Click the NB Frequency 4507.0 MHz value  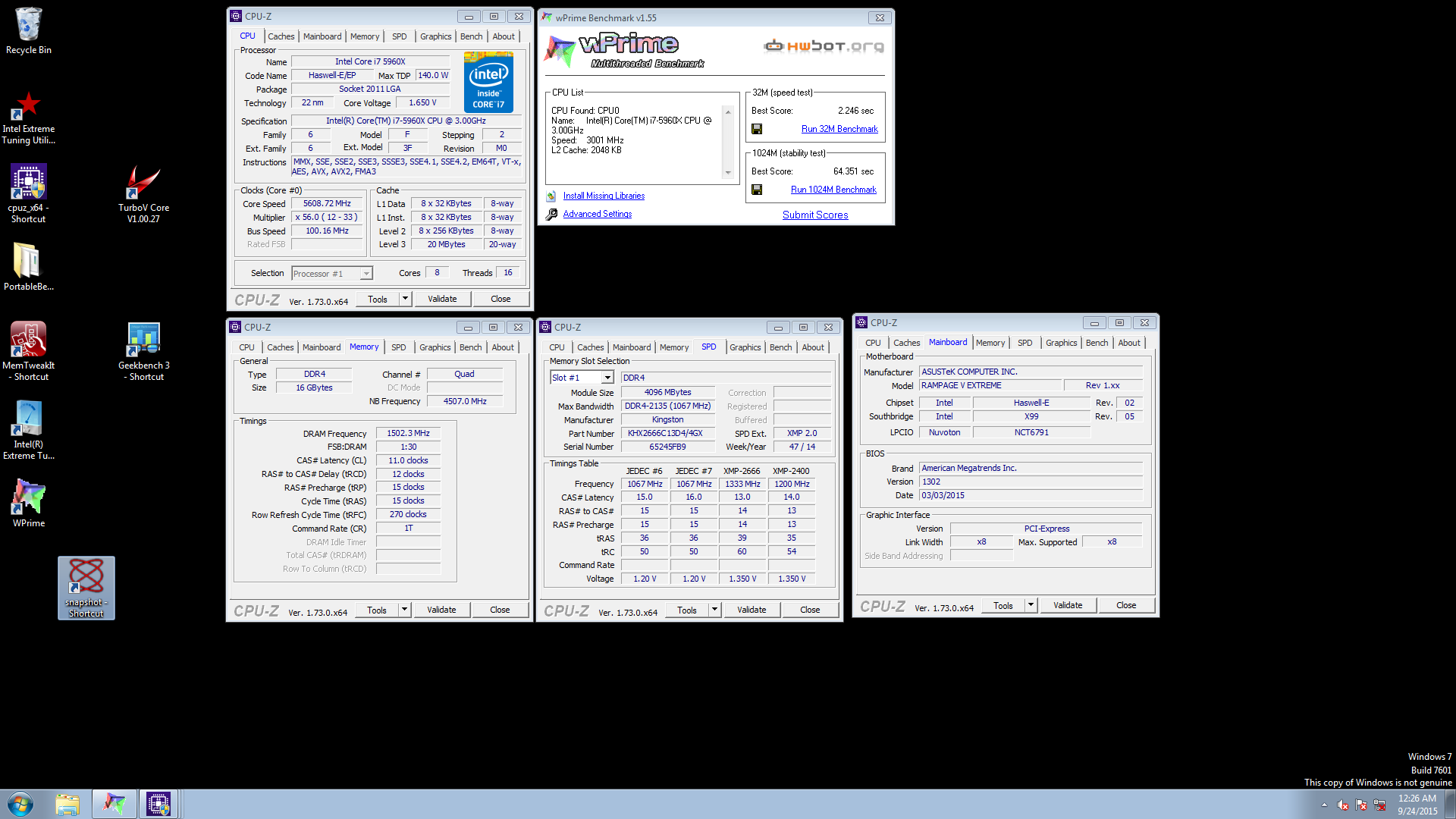[x=465, y=401]
